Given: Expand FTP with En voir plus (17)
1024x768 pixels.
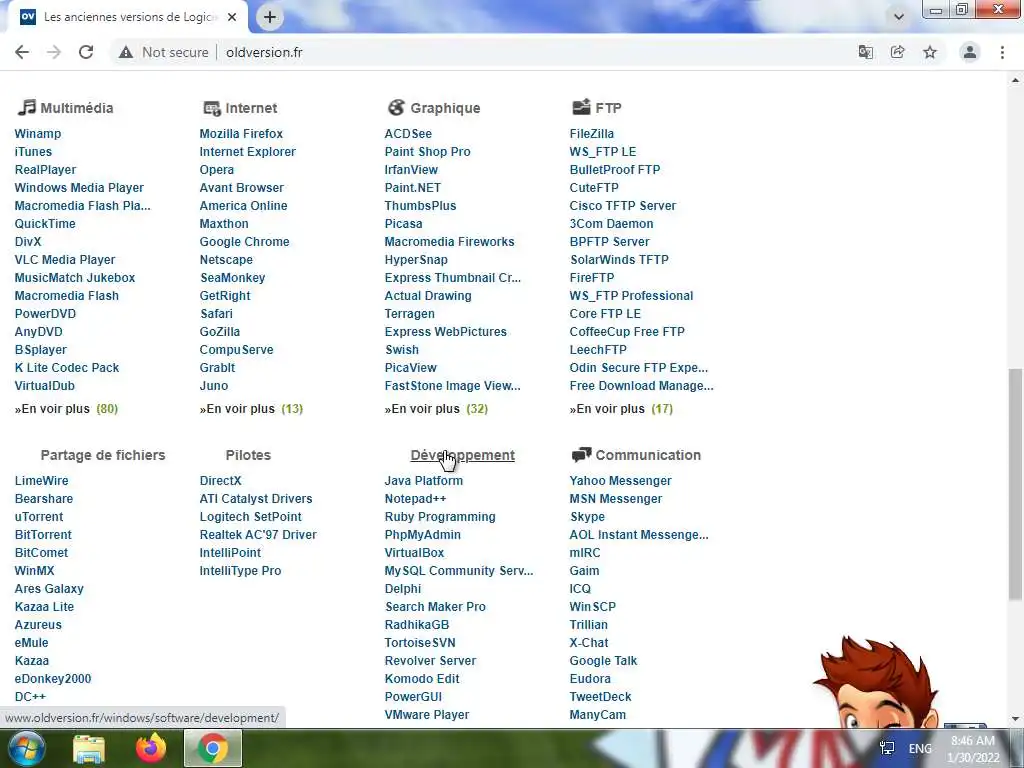Looking at the screenshot, I should pos(621,409).
